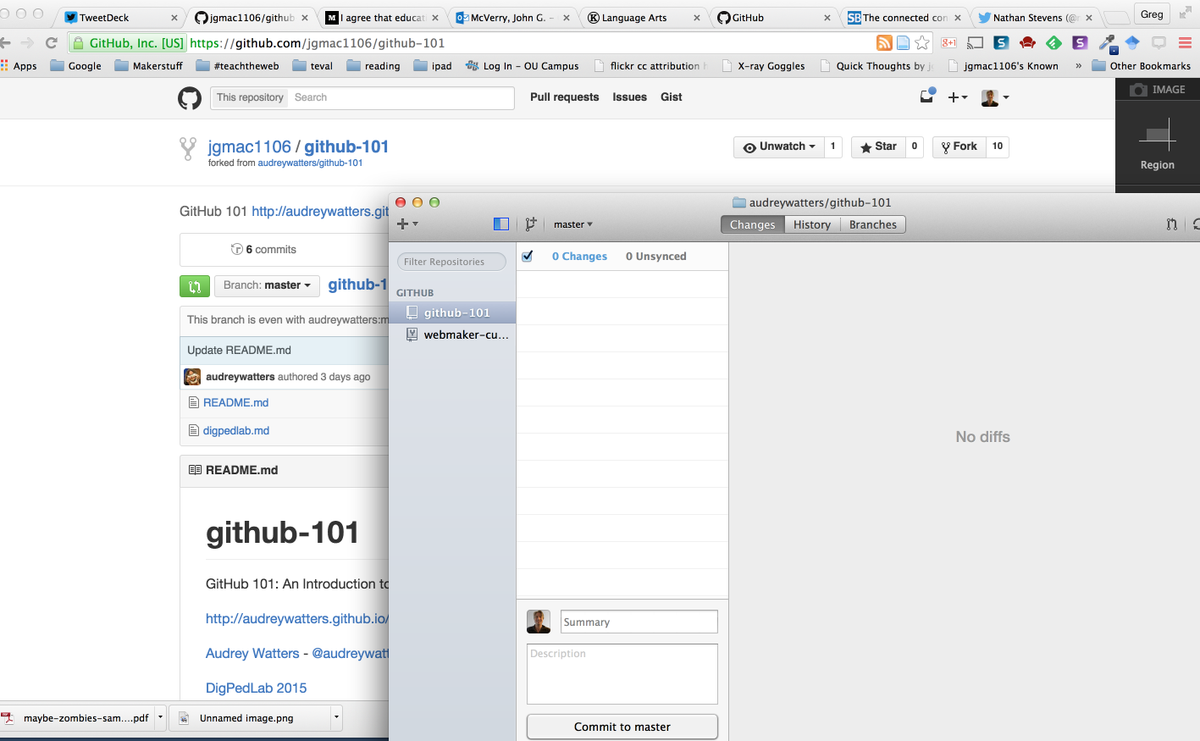Open the user avatar profile dropdown
The width and height of the screenshot is (1200, 741).
point(994,97)
